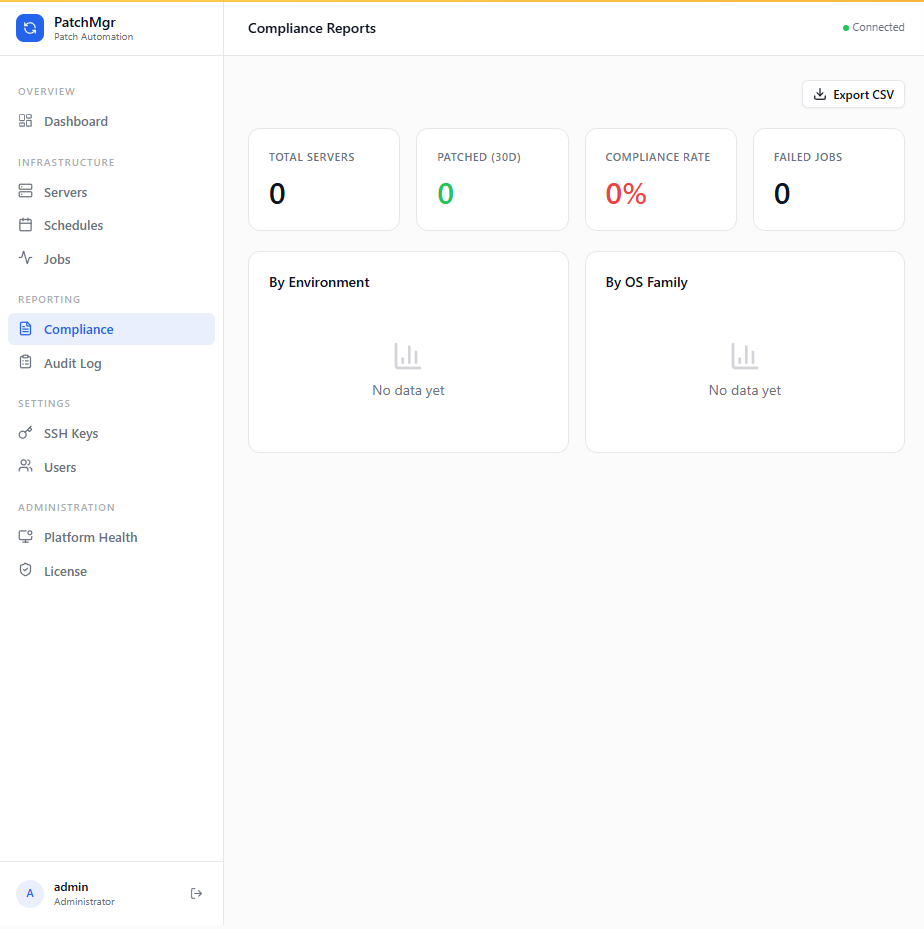This screenshot has width=924, height=929.
Task: Click the Compliance document icon
Action: (25, 328)
